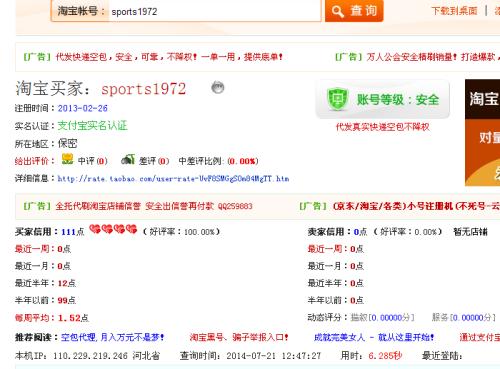500x369 pixels.
Task: Click the yellow flower neutral-review icon
Action: [x=67, y=159]
